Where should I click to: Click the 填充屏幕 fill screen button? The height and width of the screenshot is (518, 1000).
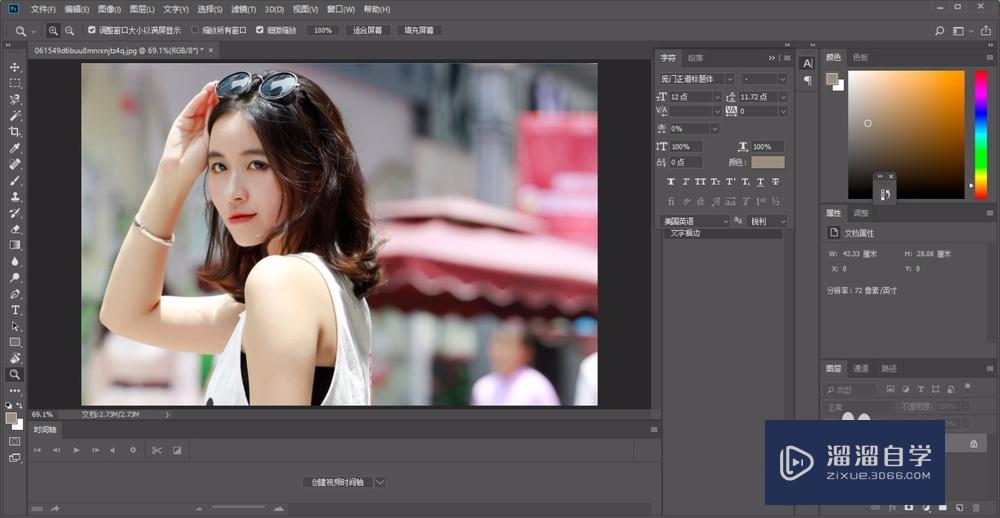419,31
